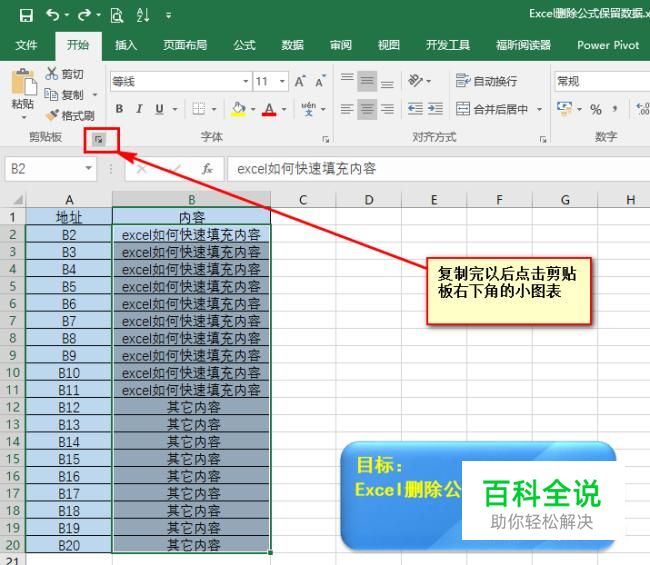This screenshot has height=565, width=650.
Task: Switch to the Insert (插入) tab
Action: [126, 45]
